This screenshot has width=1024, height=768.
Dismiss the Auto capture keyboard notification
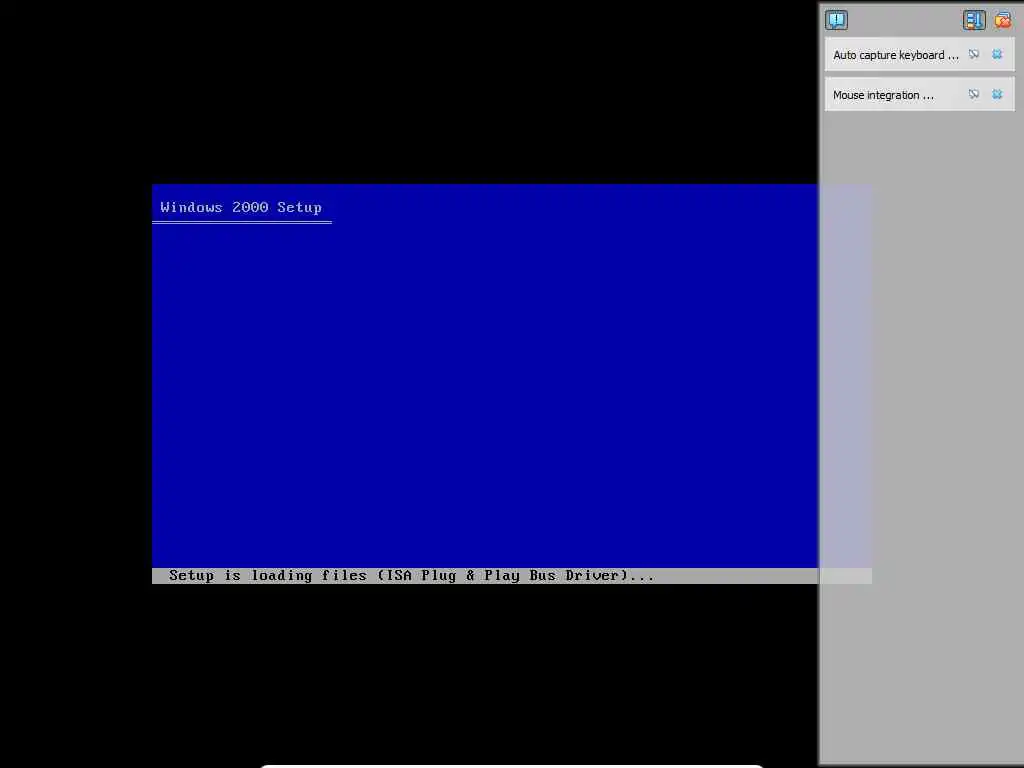pyautogui.click(x=997, y=55)
